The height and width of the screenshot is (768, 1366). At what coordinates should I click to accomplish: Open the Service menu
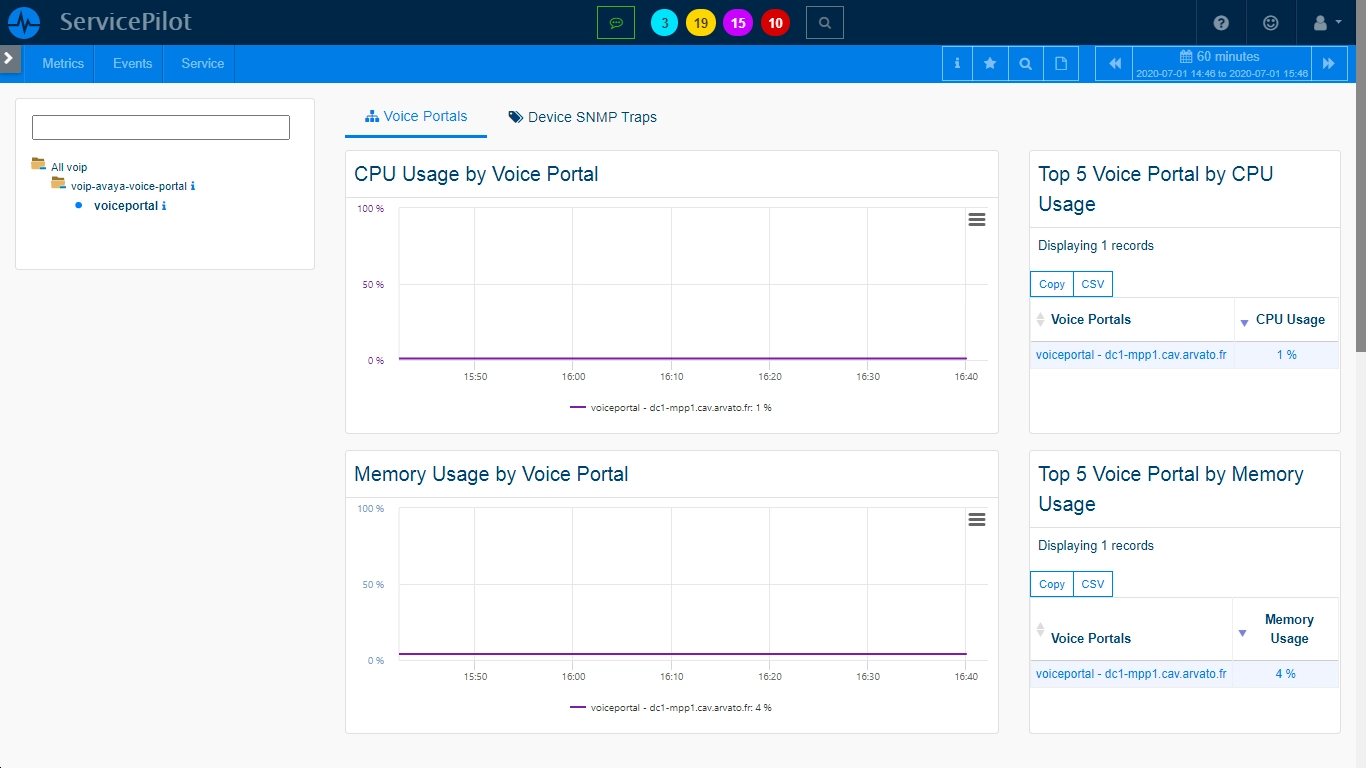[202, 63]
